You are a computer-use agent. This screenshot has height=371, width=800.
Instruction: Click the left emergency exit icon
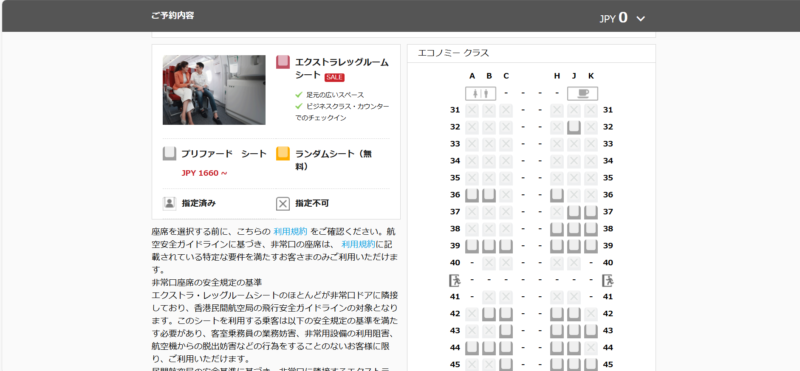[x=454, y=280]
